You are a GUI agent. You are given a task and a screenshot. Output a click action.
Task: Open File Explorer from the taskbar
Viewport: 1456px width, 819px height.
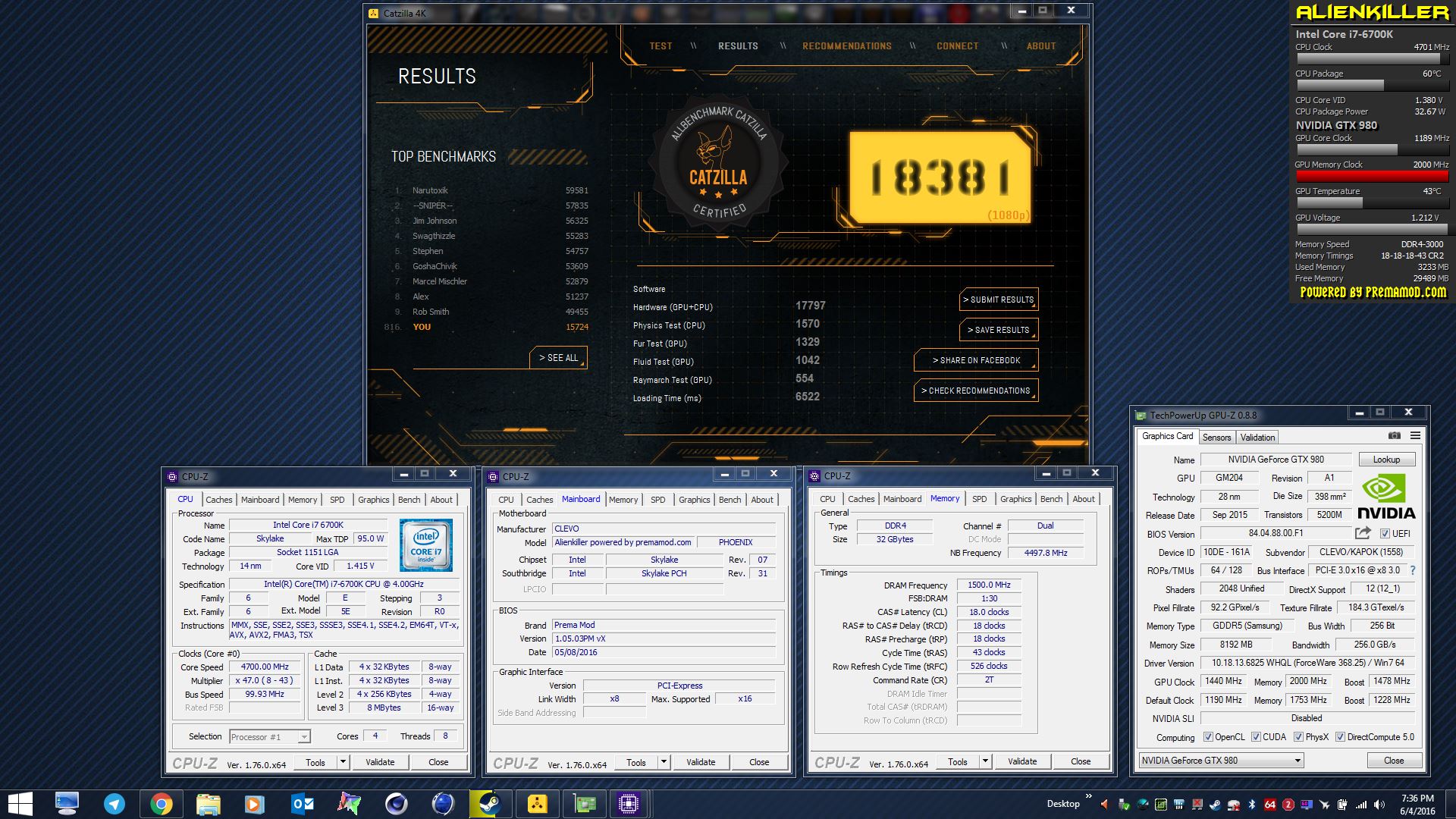tap(208, 804)
